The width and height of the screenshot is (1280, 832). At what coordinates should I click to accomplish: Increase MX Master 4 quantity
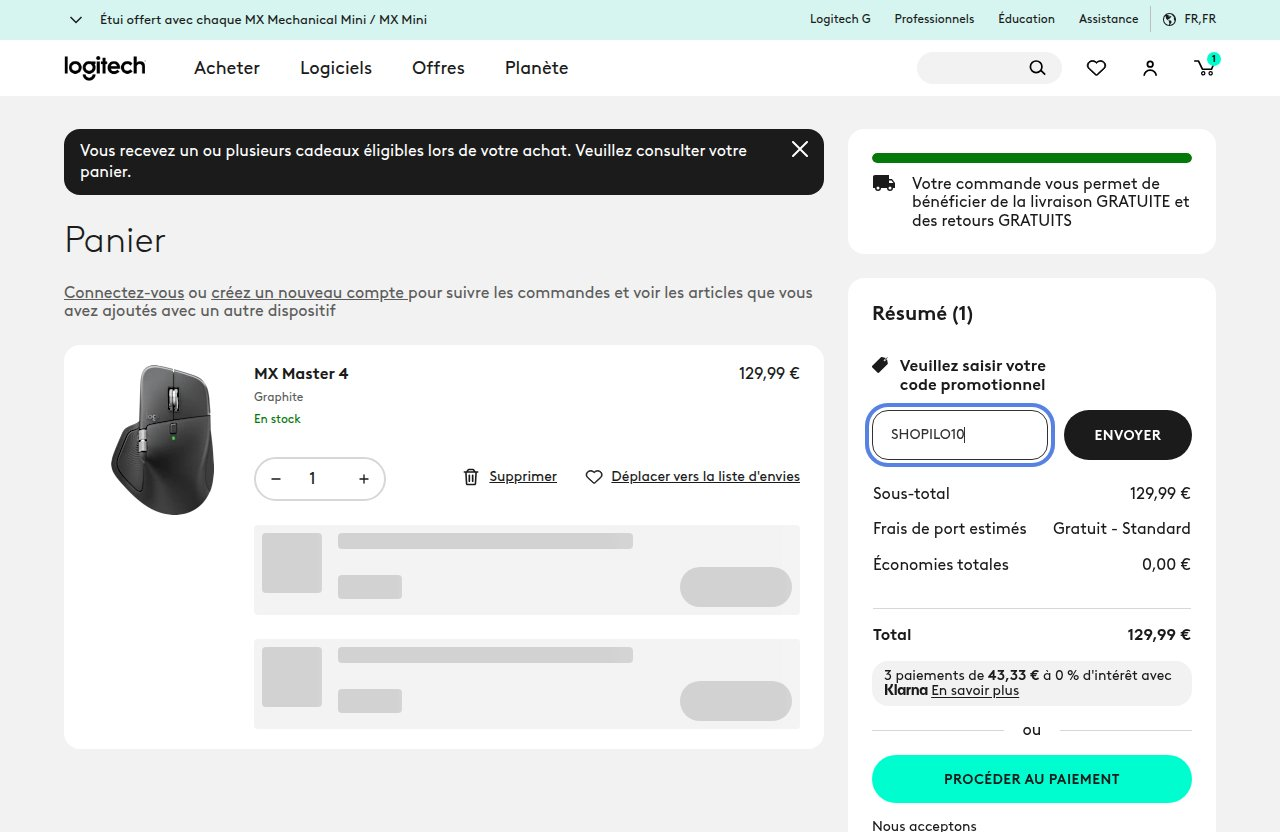pos(364,479)
